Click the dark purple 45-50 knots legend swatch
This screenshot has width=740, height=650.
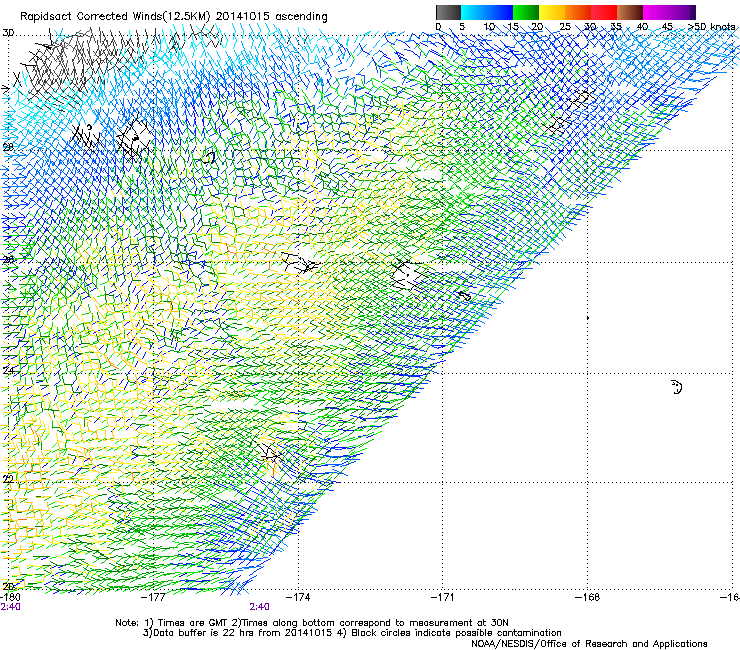682,12
